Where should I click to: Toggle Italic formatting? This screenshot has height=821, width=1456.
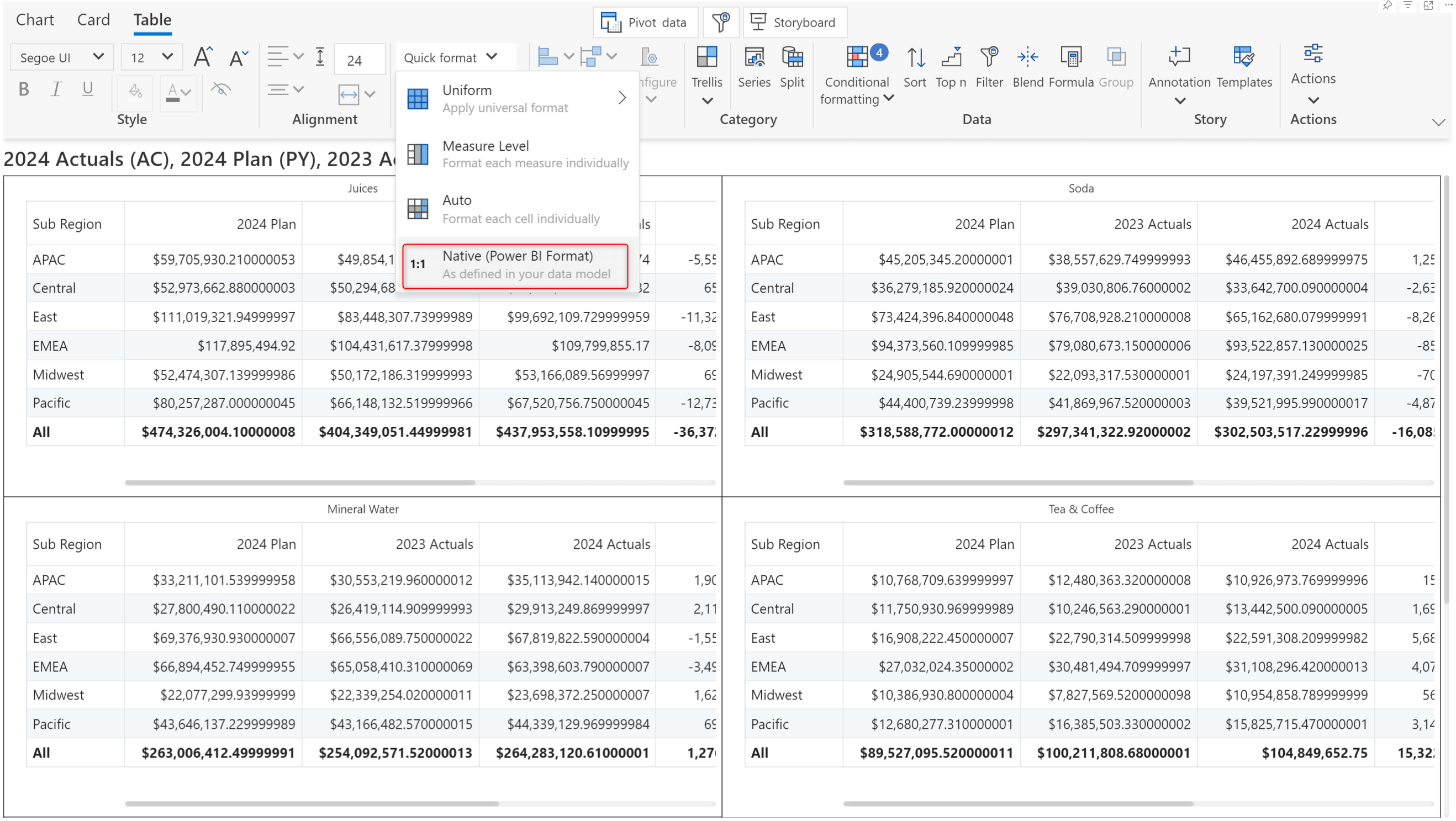pyautogui.click(x=56, y=89)
